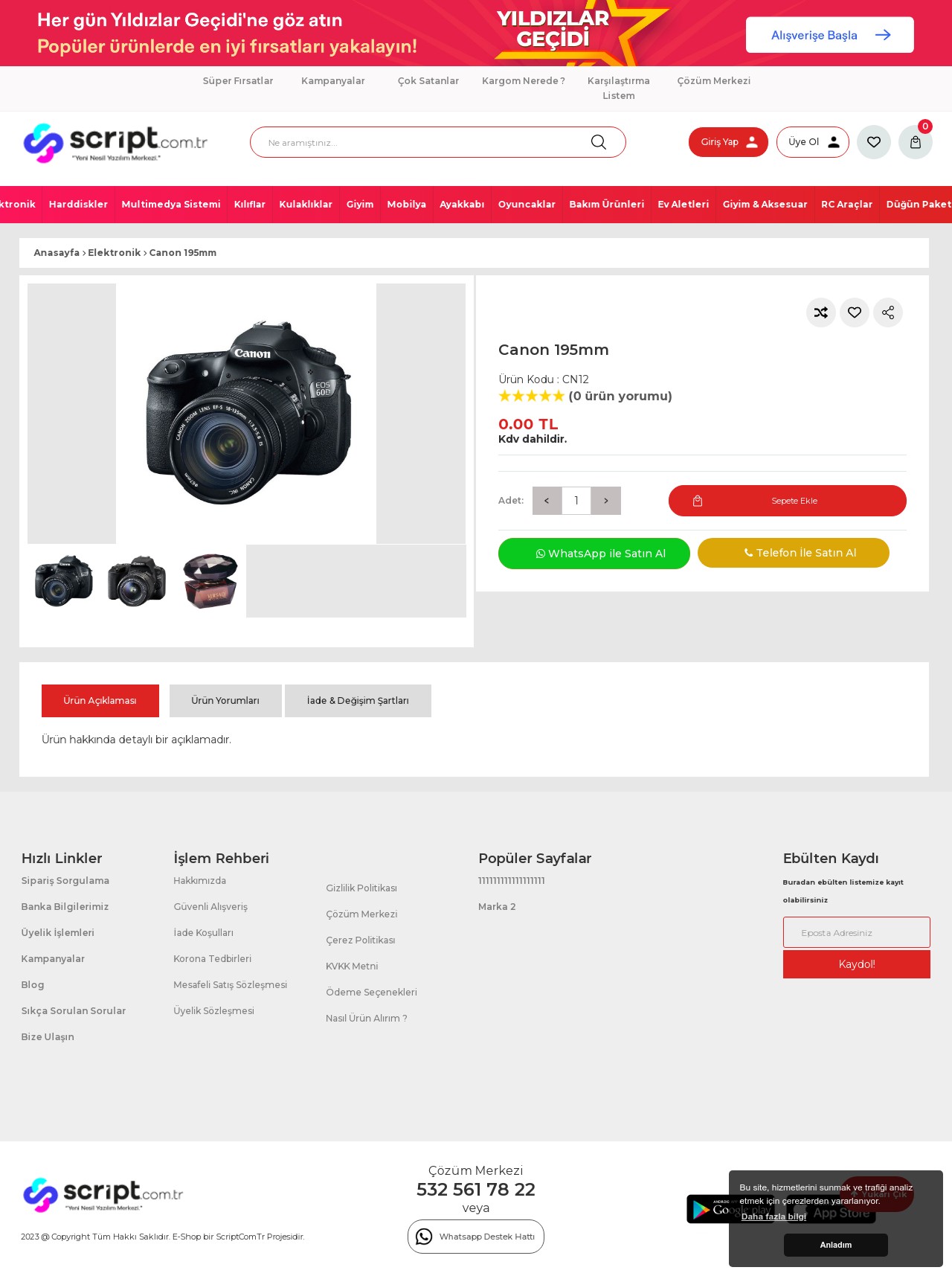Select the Ürün Açıklaması tab
952x1276 pixels.
[x=100, y=701]
